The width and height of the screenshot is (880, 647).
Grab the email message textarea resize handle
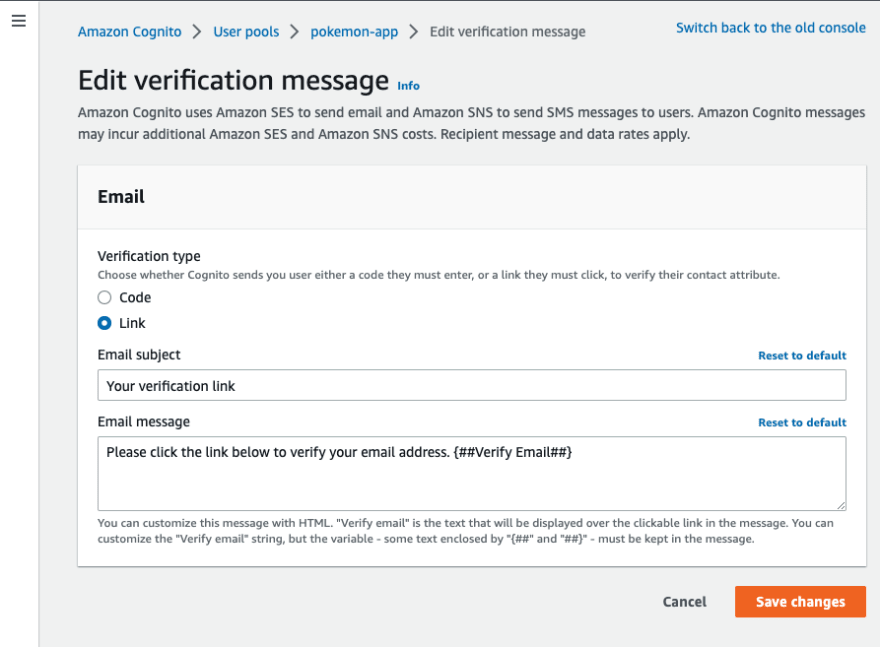pos(841,505)
